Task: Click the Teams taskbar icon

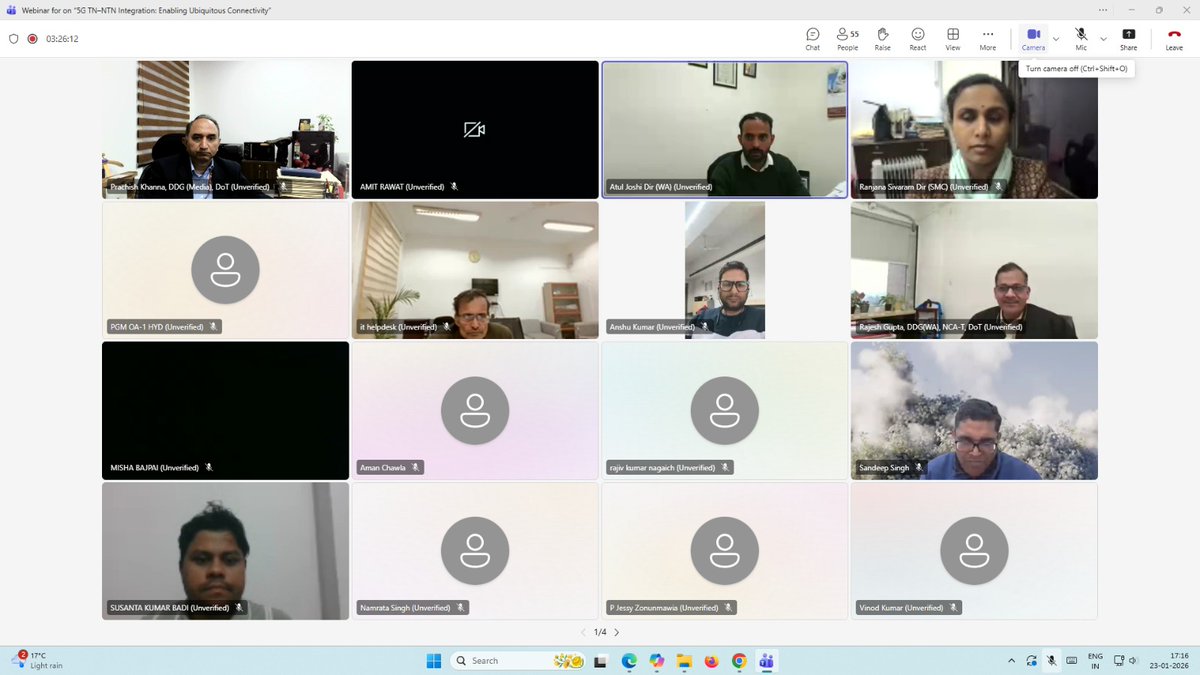Action: (x=767, y=661)
